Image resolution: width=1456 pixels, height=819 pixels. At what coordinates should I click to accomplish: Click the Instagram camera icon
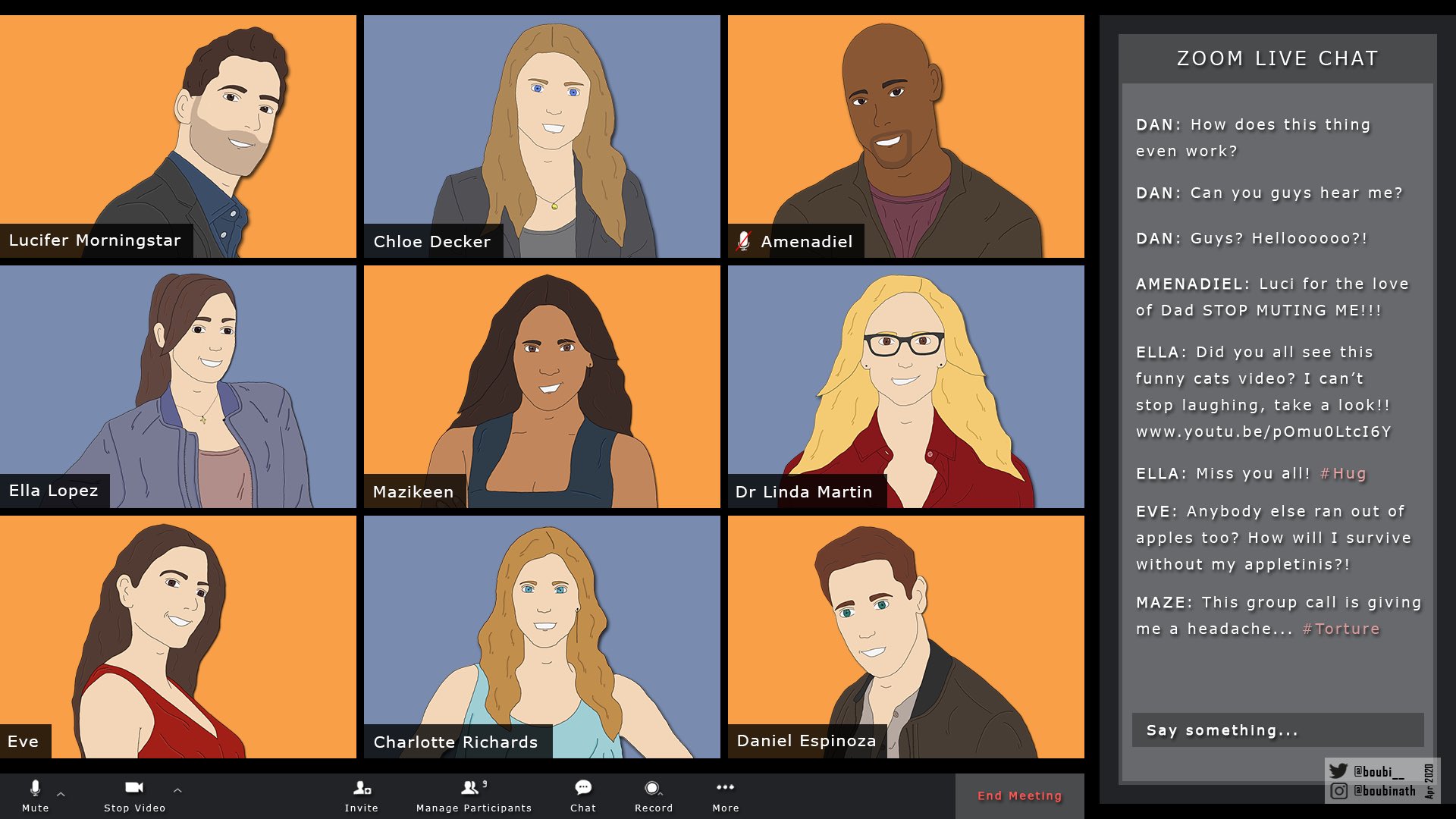(1339, 791)
